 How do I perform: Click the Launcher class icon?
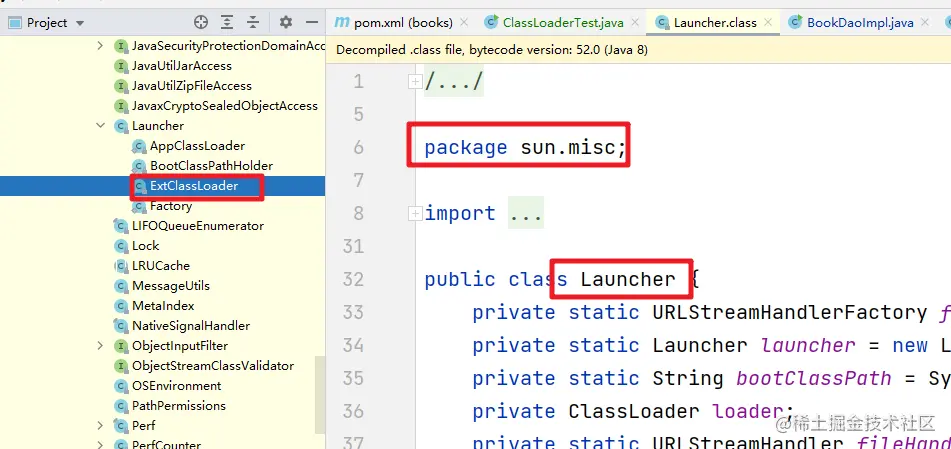coord(121,126)
